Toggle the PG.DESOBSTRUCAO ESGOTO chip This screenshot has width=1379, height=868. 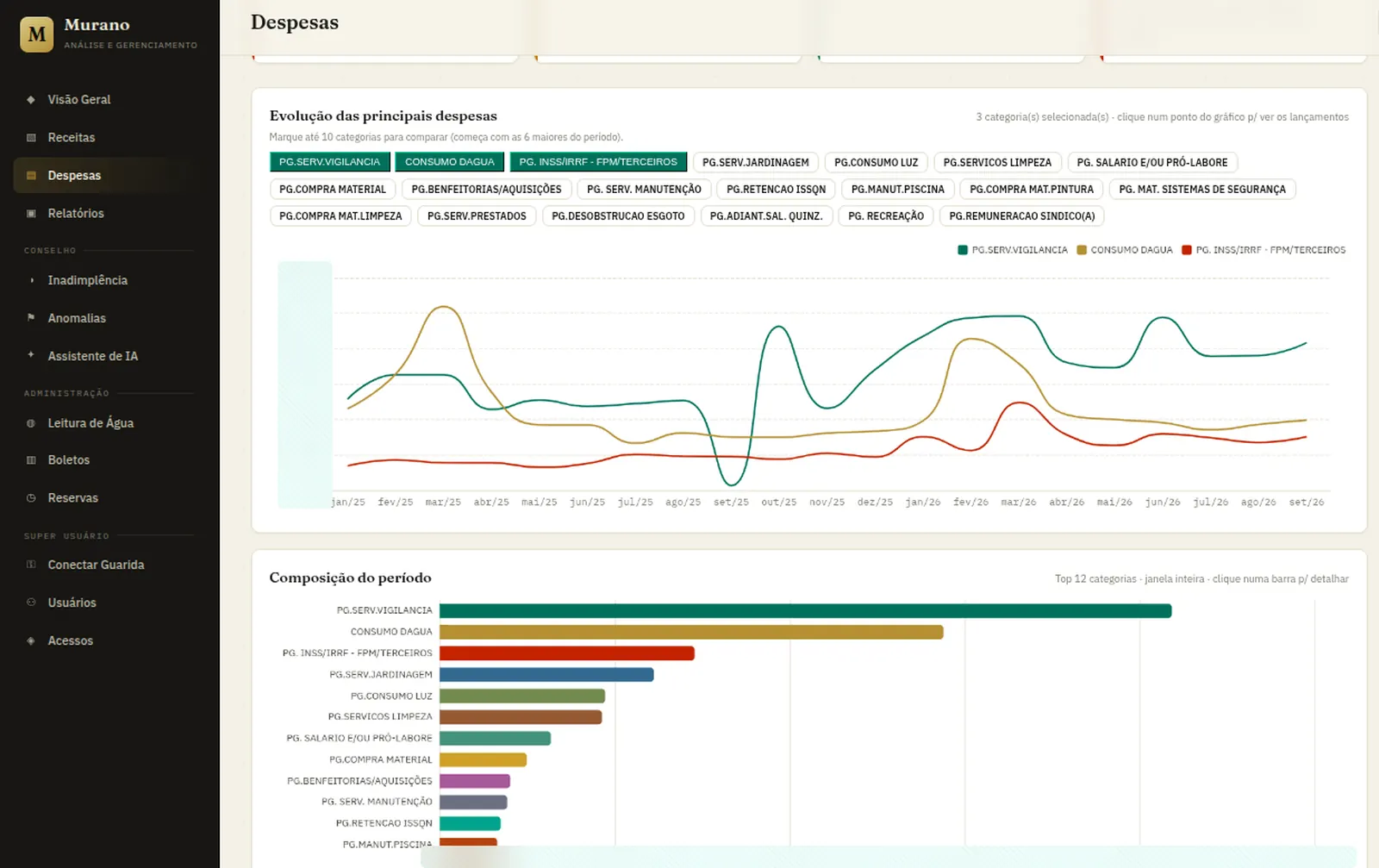pyautogui.click(x=618, y=216)
